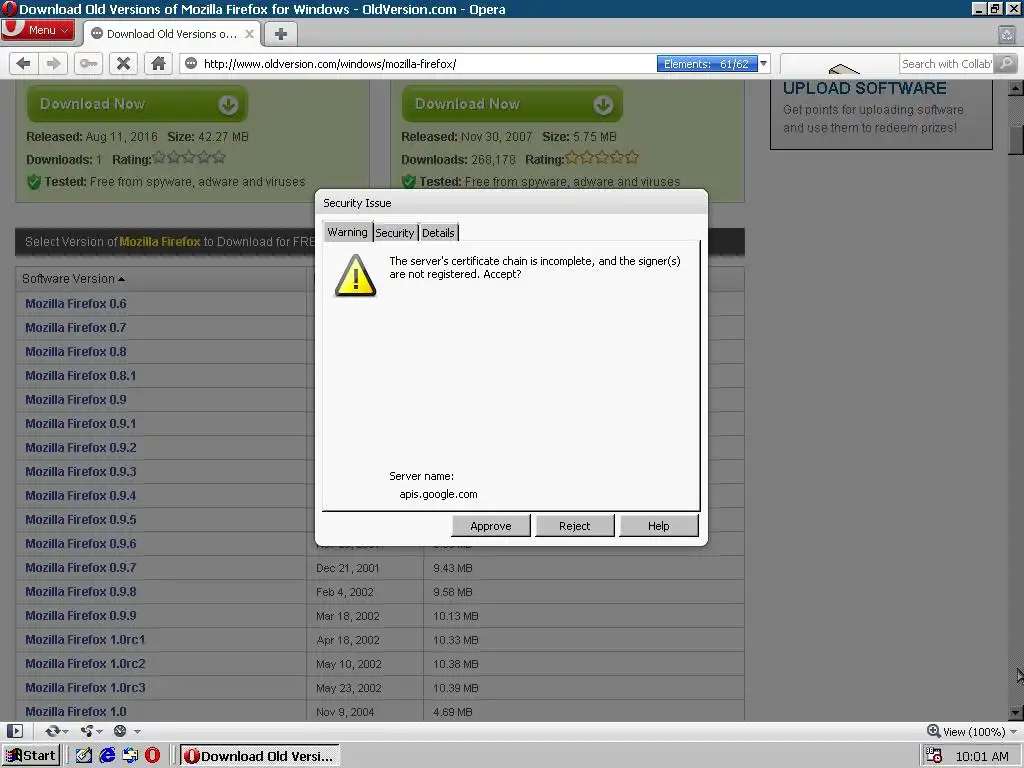Launch the quick launch notepad icon
1024x768 pixels.
tap(84, 756)
